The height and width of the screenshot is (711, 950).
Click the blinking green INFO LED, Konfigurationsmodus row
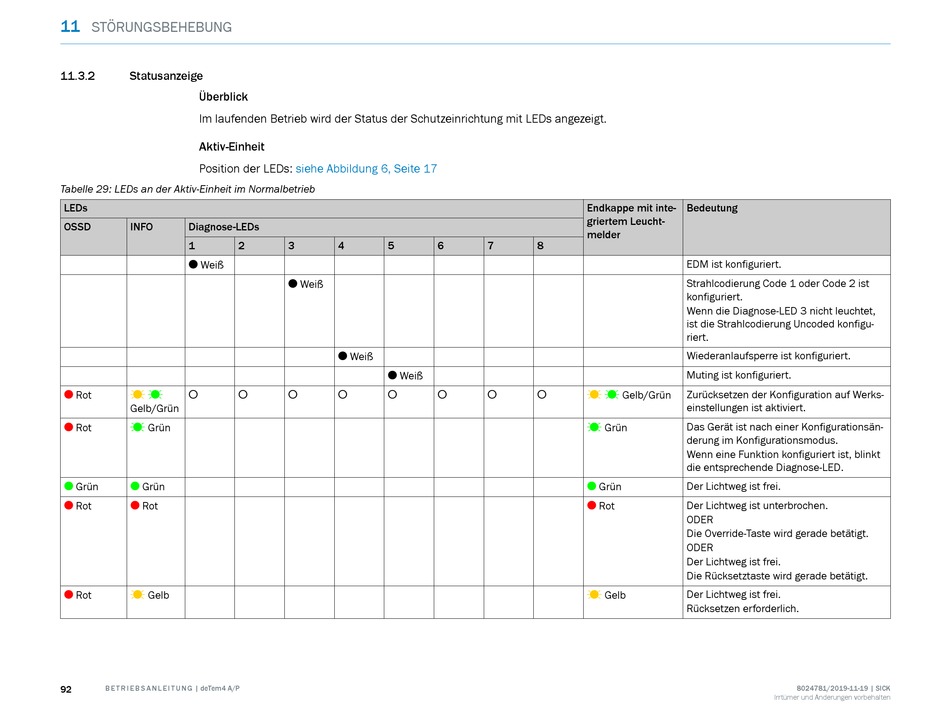(x=138, y=427)
